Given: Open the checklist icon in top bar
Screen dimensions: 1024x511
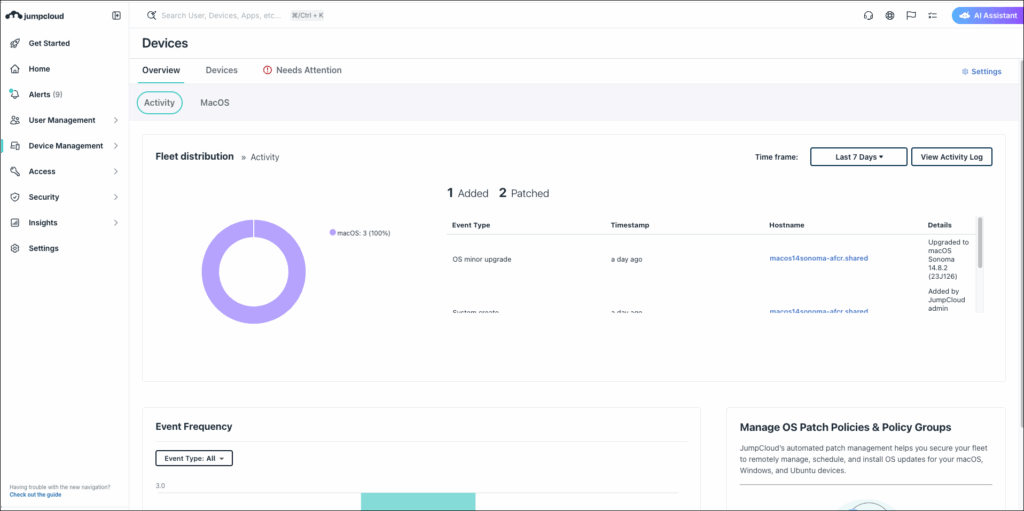Looking at the screenshot, I should [x=932, y=16].
